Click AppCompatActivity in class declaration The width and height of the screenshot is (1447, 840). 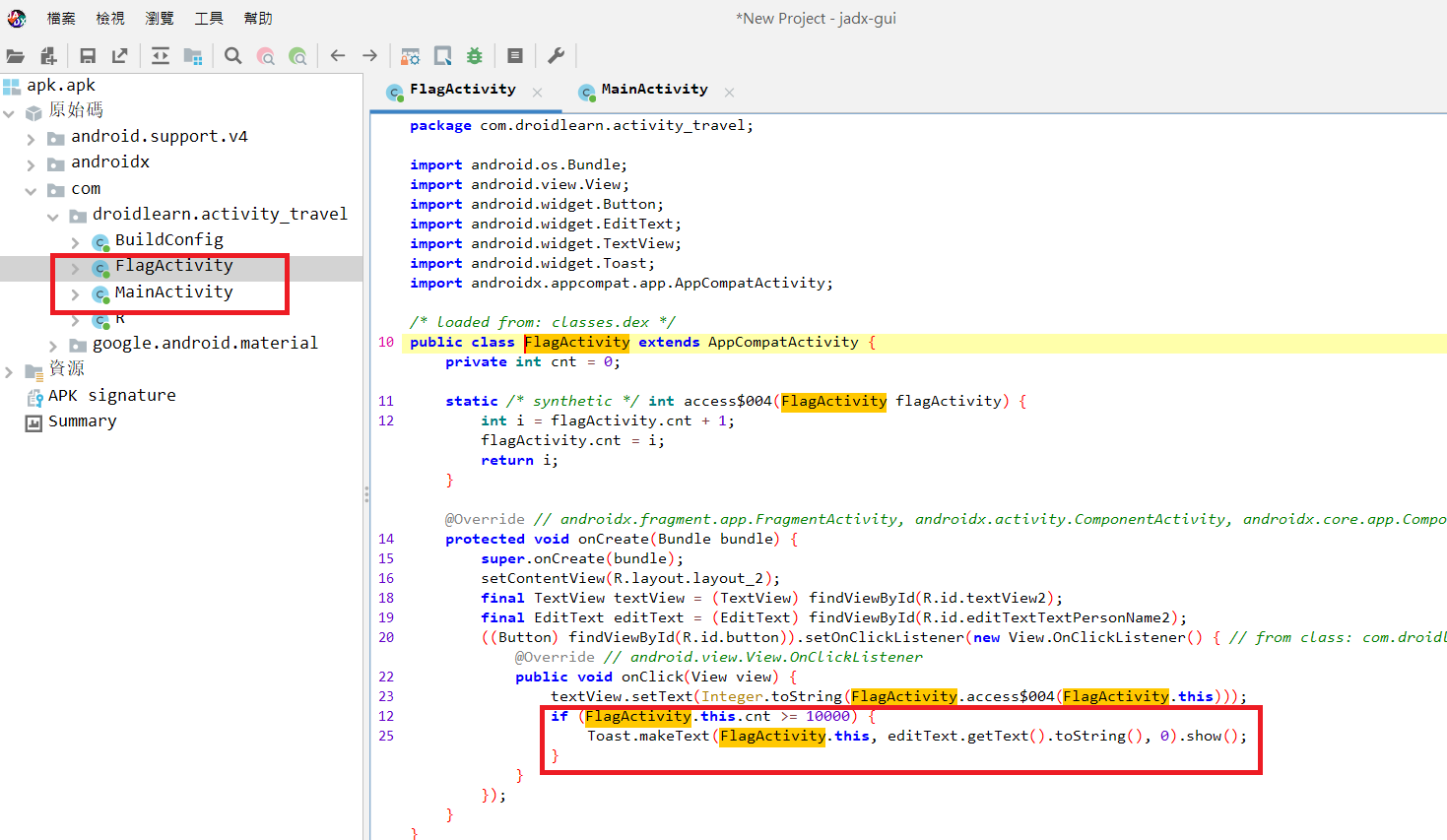[783, 342]
